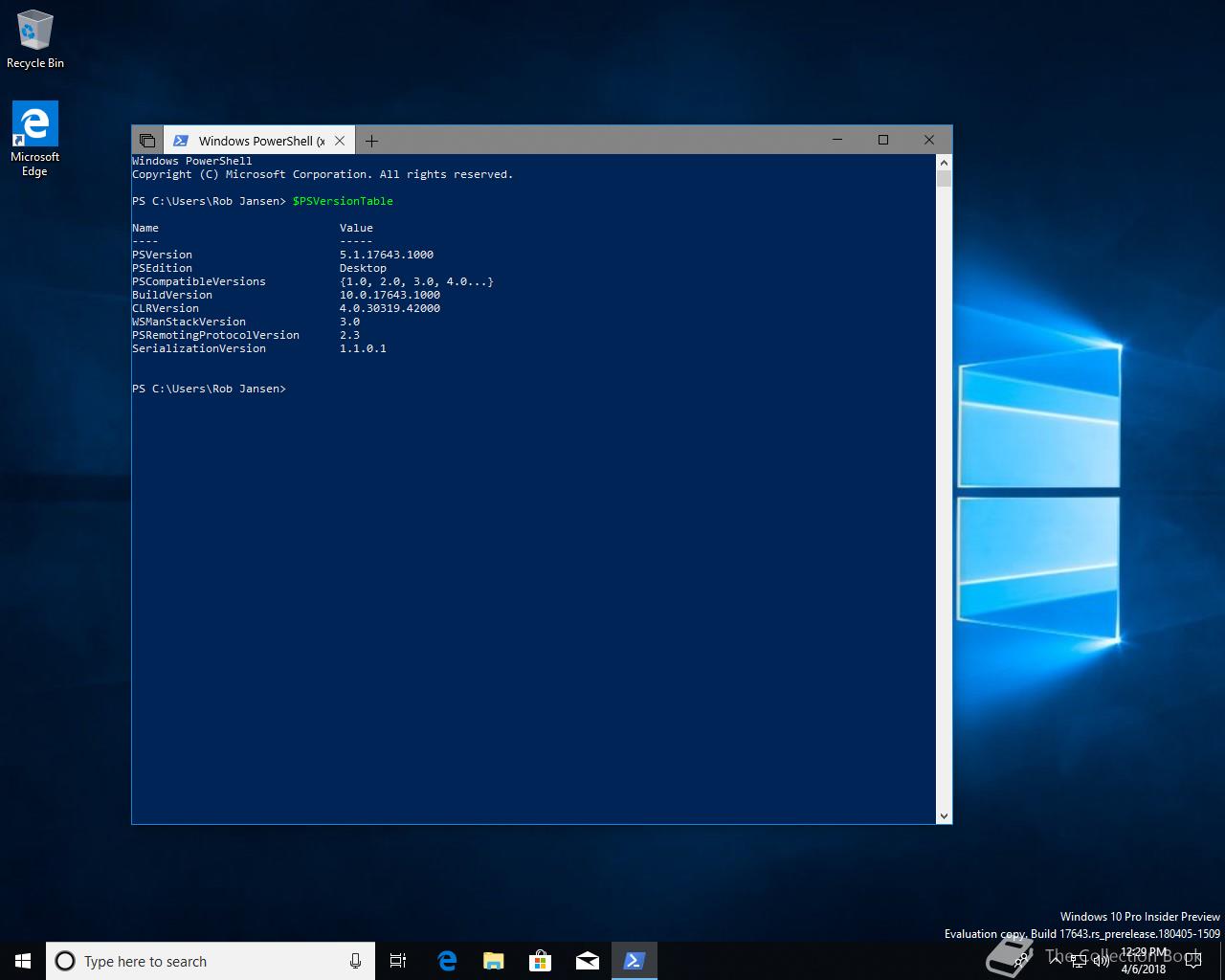Open the Mail app from the taskbar
Screen dimensions: 1225x980
587,961
